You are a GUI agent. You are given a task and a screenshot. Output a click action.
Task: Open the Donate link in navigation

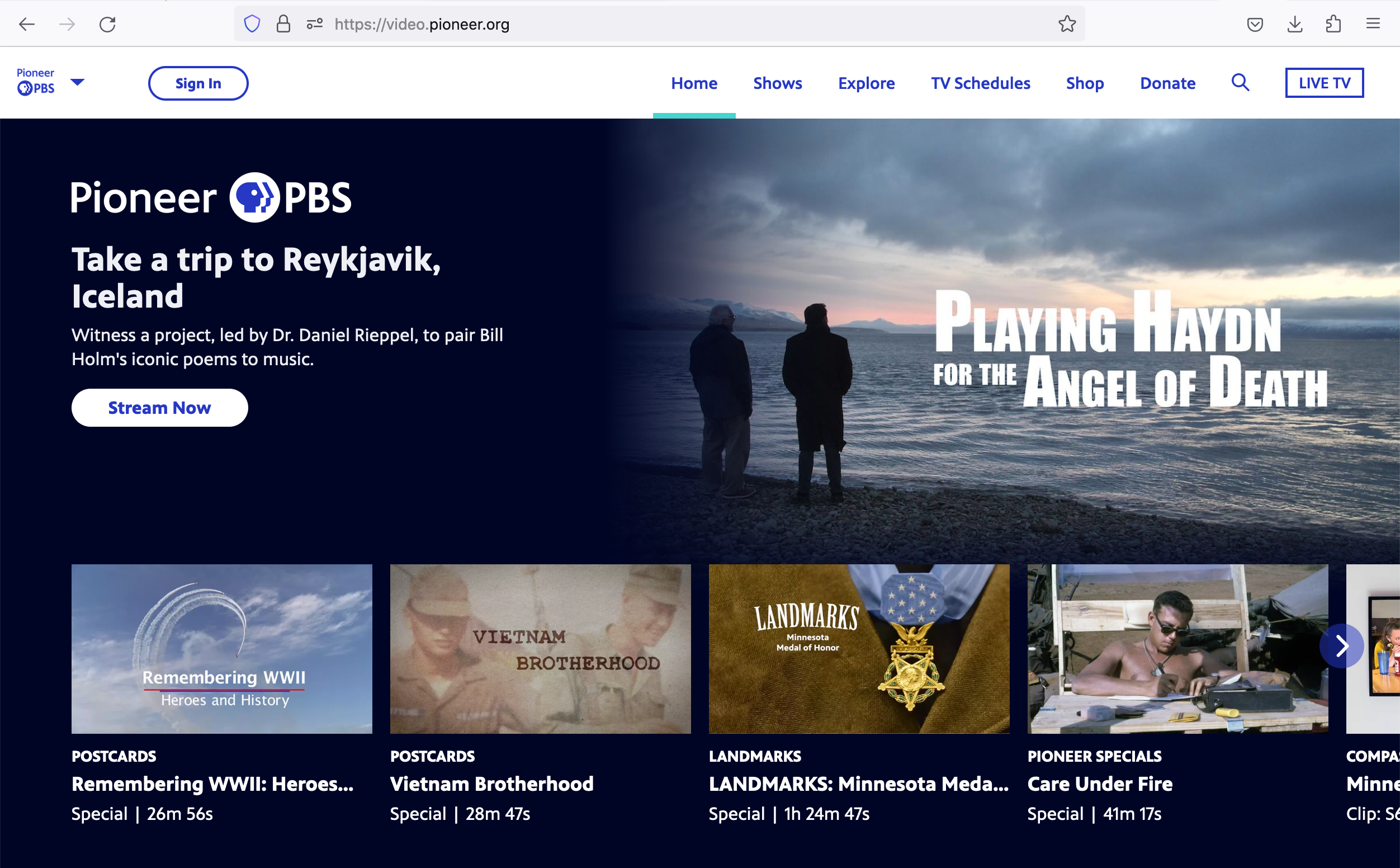coord(1167,83)
